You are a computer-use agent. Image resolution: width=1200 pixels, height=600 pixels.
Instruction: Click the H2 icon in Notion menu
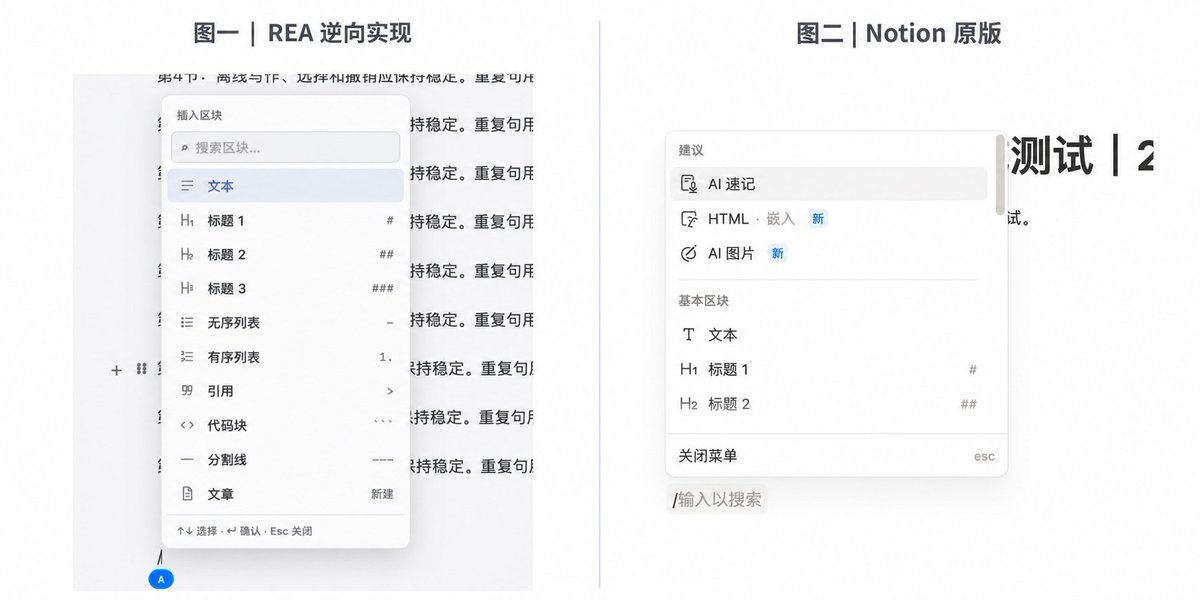coord(688,404)
